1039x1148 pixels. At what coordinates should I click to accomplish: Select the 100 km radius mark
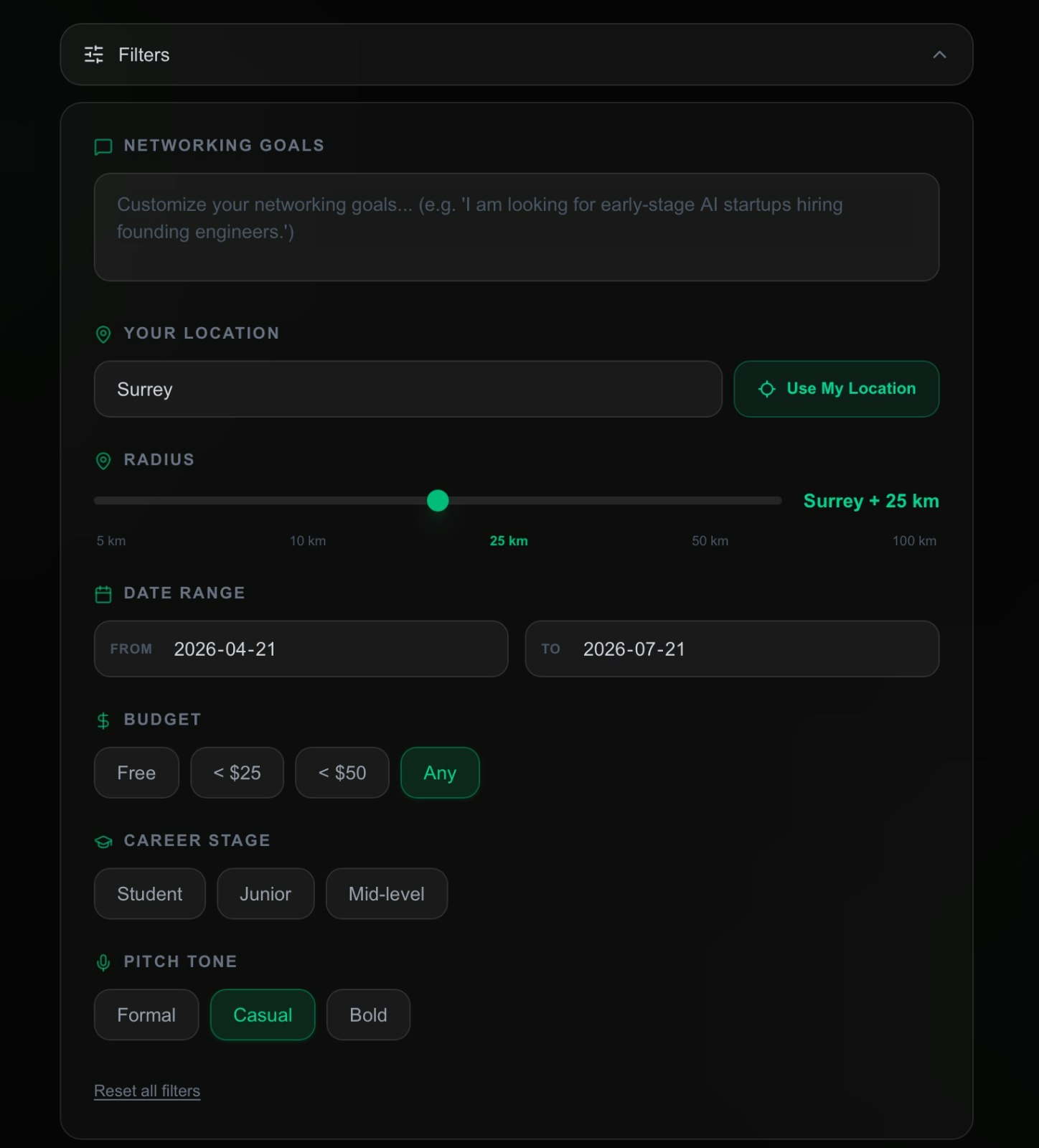(914, 541)
